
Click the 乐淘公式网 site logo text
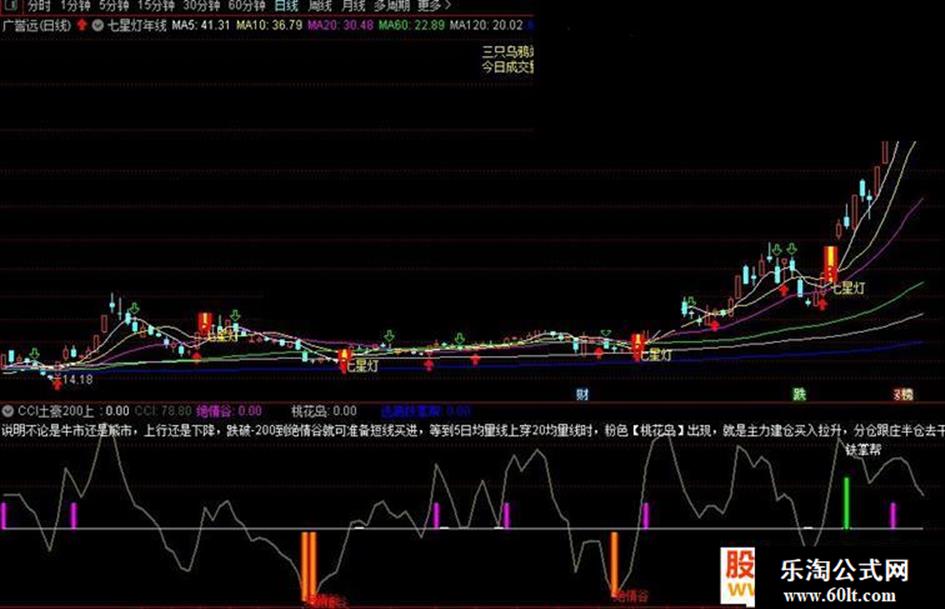tap(844, 570)
